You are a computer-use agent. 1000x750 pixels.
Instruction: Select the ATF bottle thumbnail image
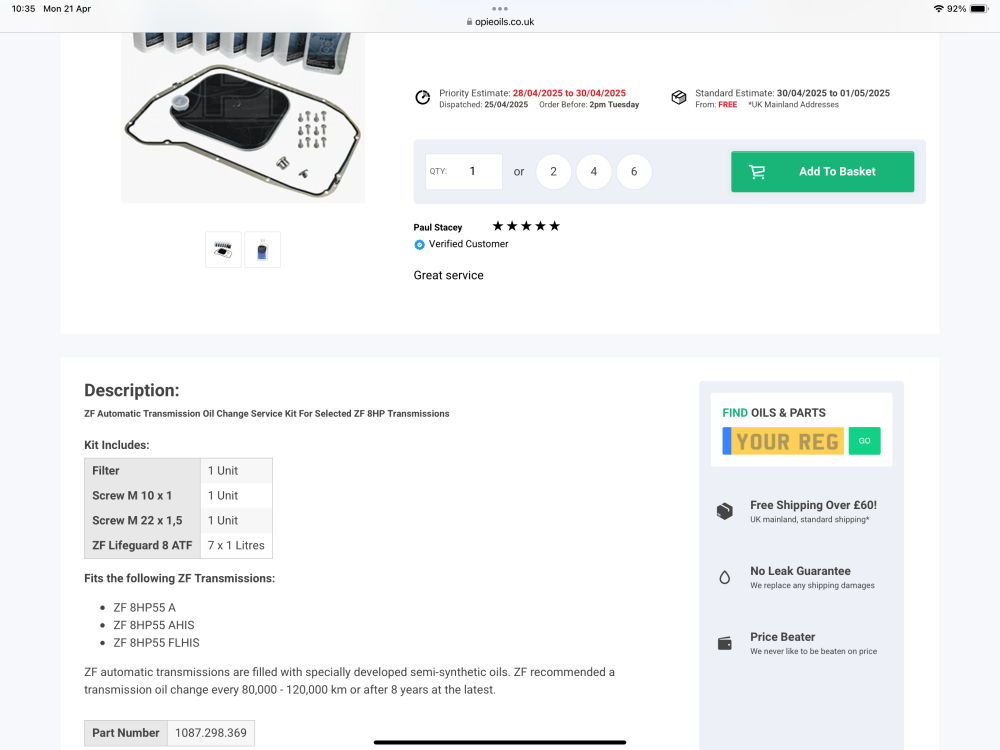click(x=262, y=249)
